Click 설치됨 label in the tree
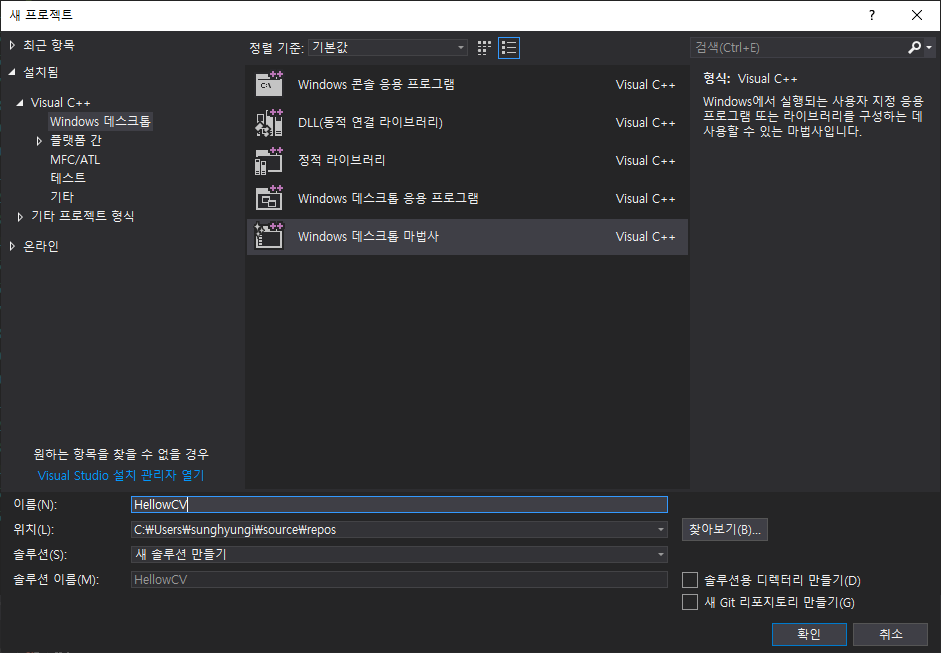This screenshot has width=941, height=653. click(41, 72)
